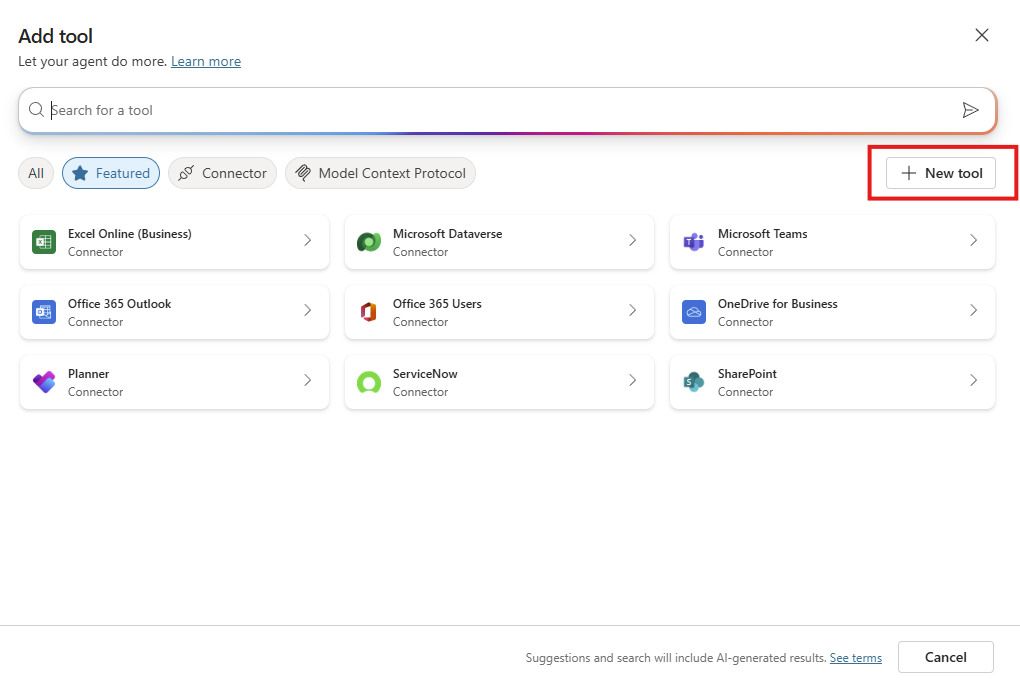This screenshot has height=682, width=1020.
Task: Select the OneDrive for Business title text
Action: pos(777,304)
